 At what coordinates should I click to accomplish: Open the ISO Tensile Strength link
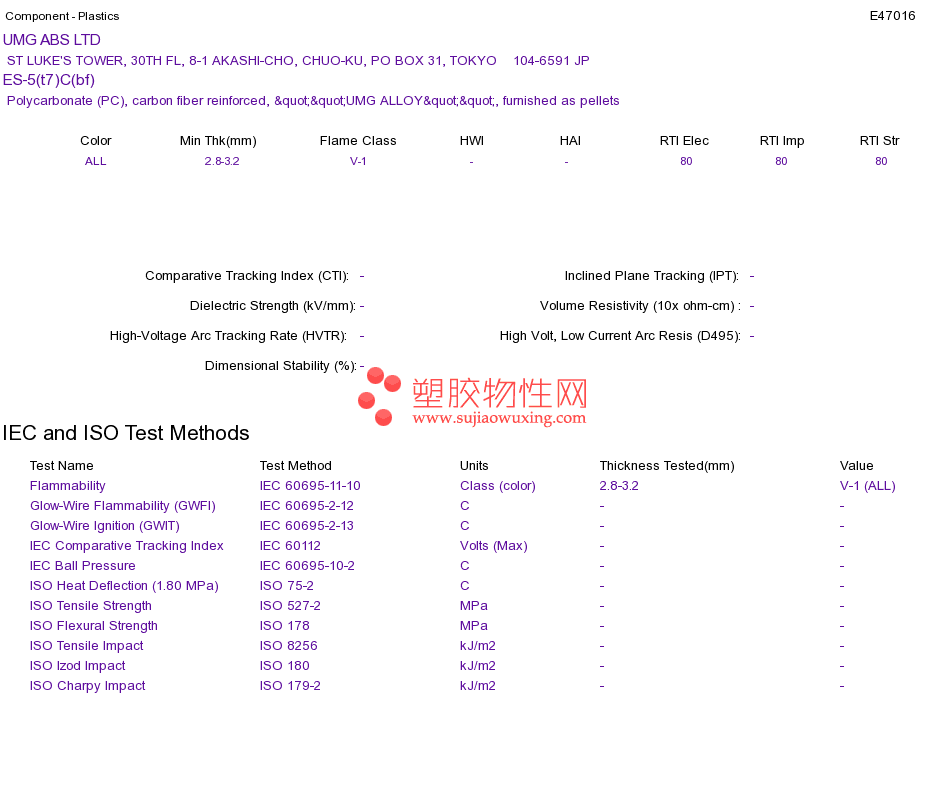[x=91, y=605]
